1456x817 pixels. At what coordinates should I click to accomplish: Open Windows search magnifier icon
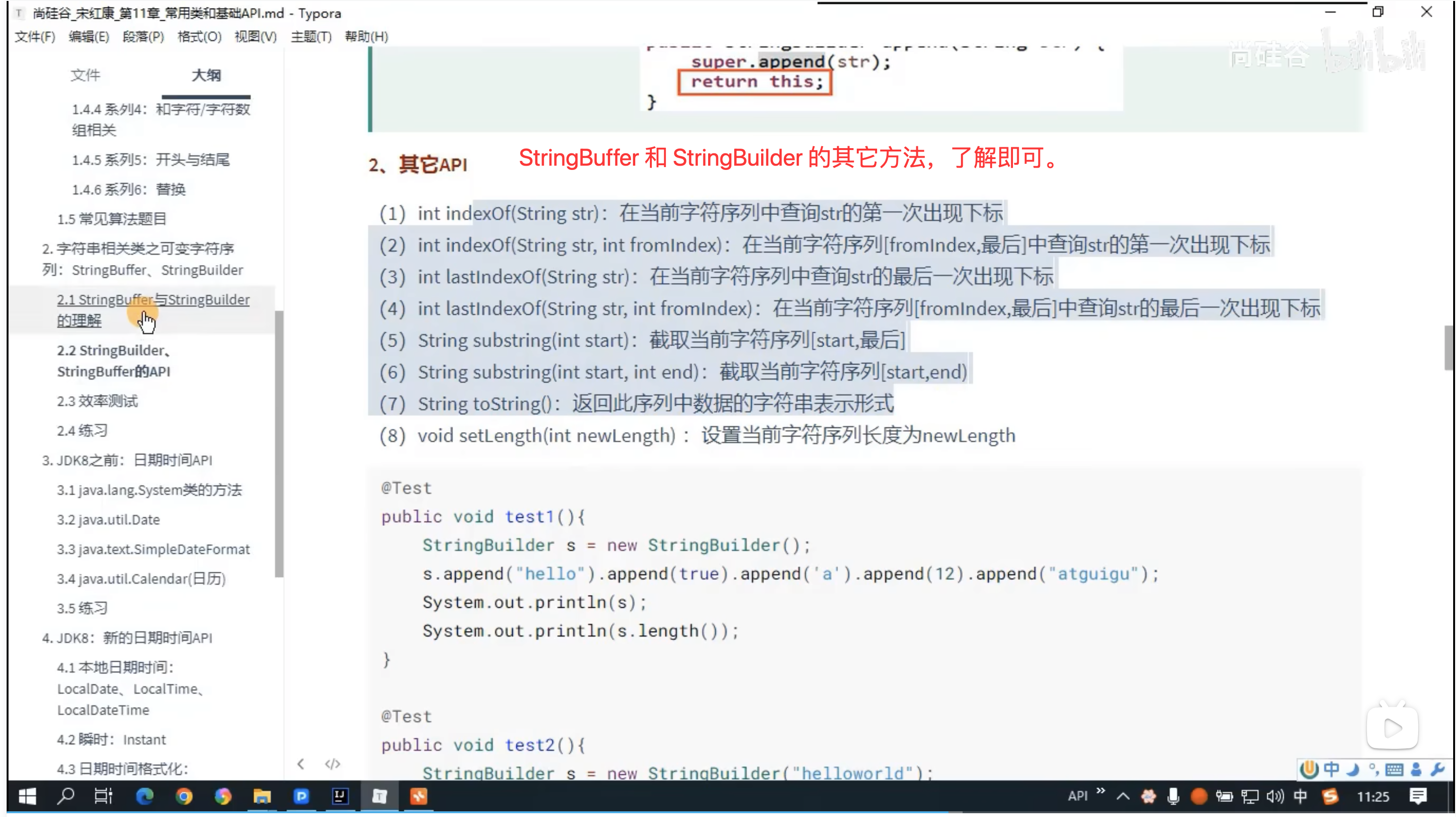click(x=66, y=797)
